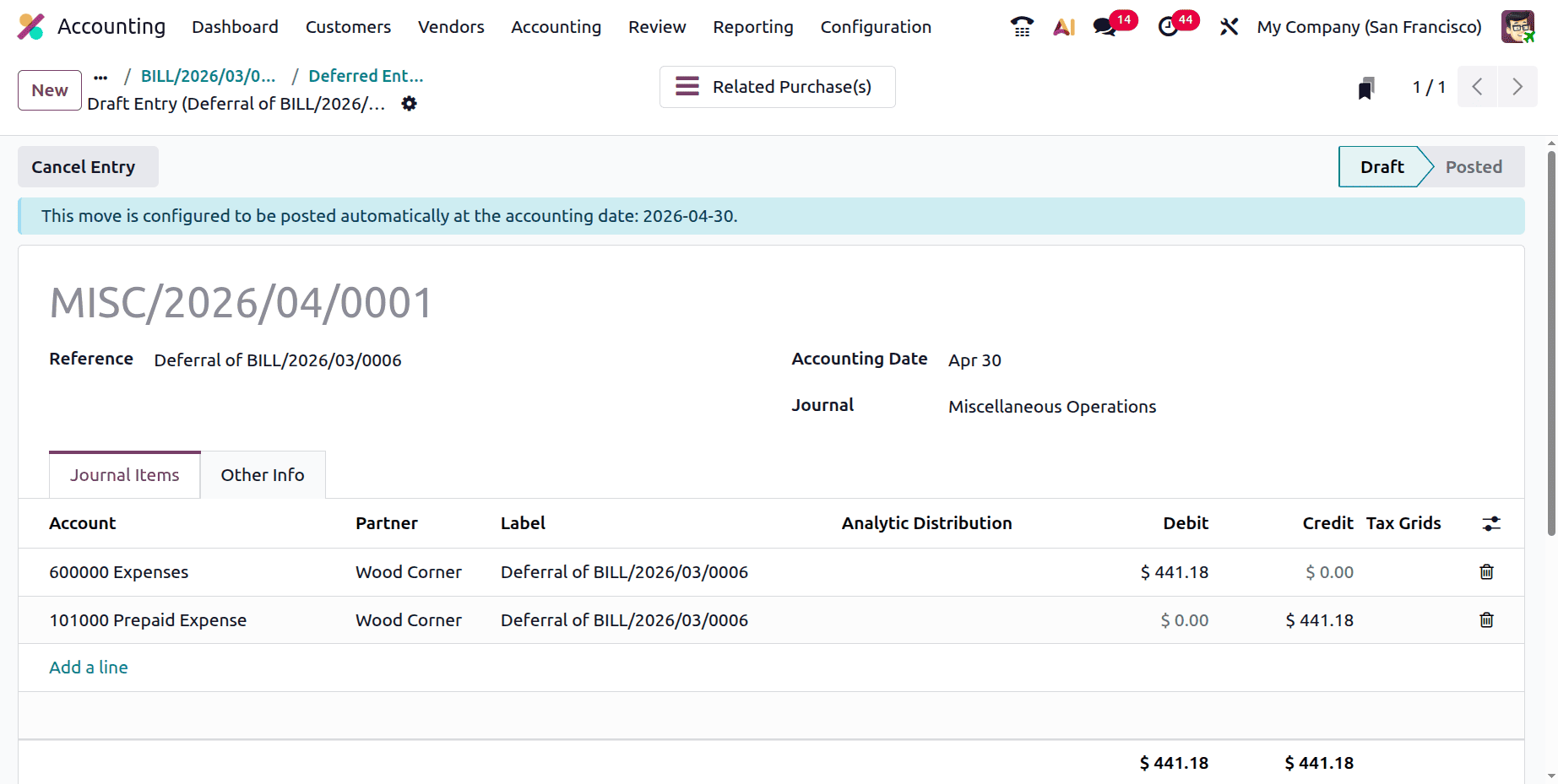Open the gear actions menu beside Draft Entry
Screen dimensions: 1558x784
coord(409,104)
